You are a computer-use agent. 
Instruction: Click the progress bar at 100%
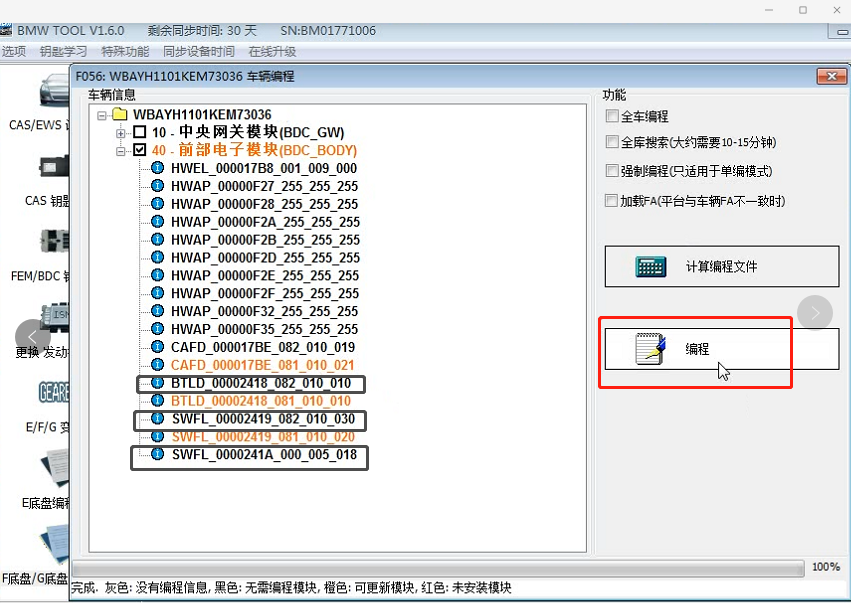tap(438, 567)
